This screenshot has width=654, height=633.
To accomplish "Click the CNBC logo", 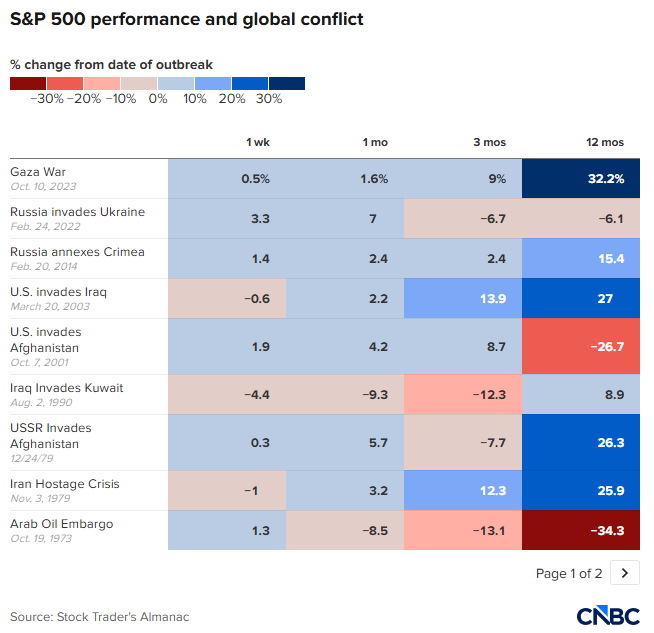I will [x=607, y=615].
